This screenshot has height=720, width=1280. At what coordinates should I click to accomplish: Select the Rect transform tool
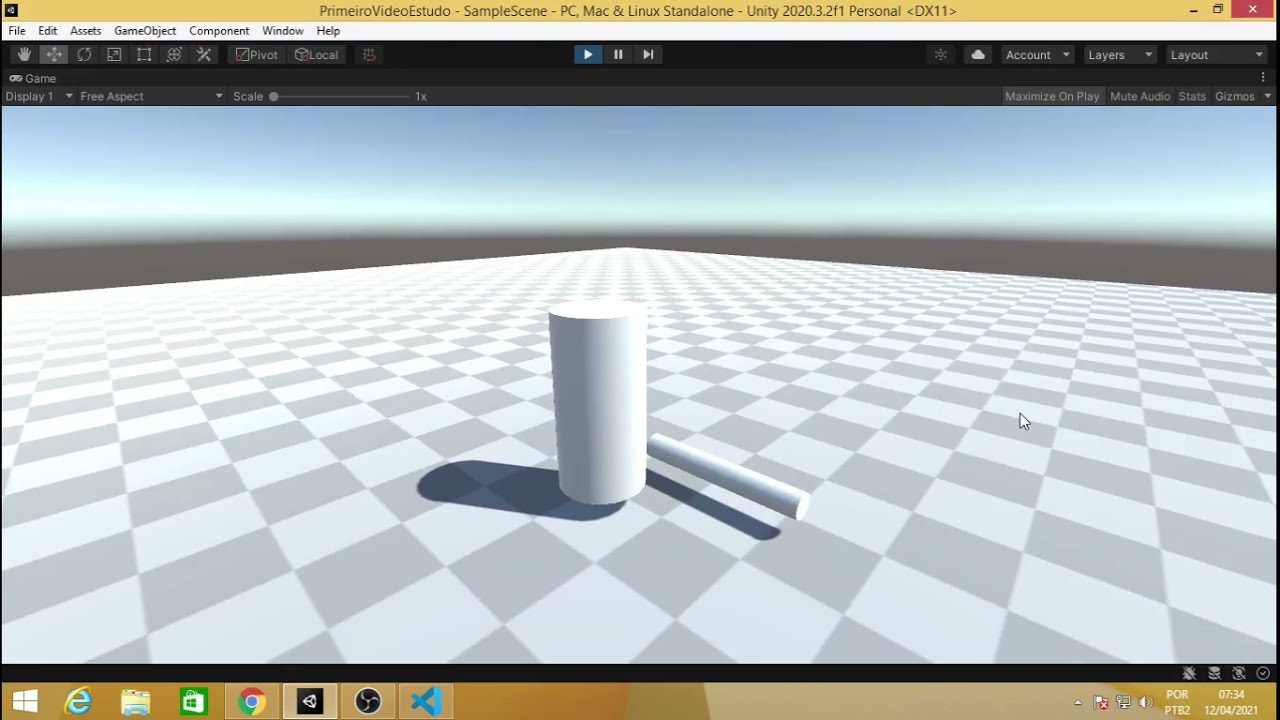click(x=144, y=55)
